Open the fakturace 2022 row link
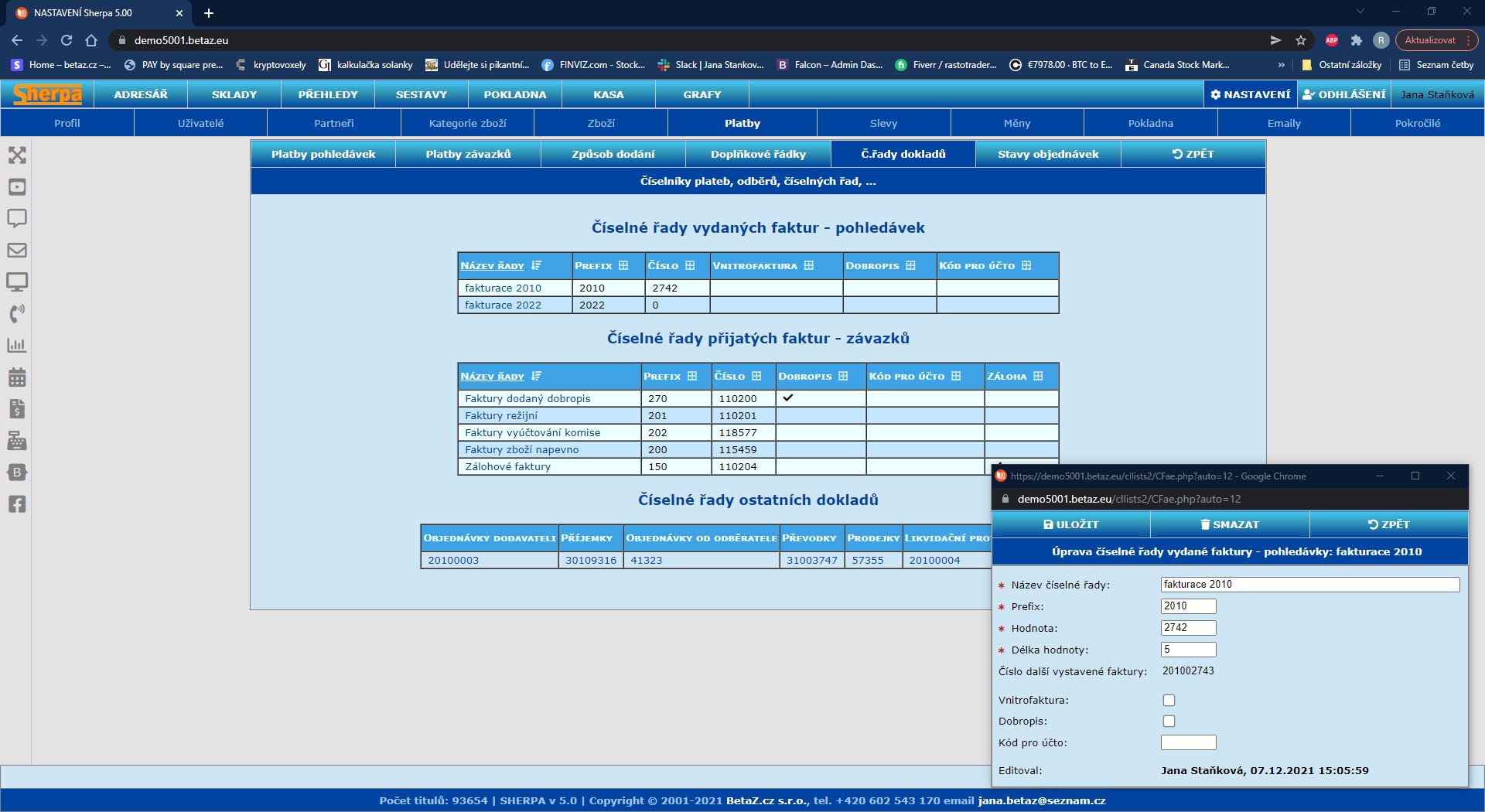The width and height of the screenshot is (1485, 812). [x=503, y=305]
